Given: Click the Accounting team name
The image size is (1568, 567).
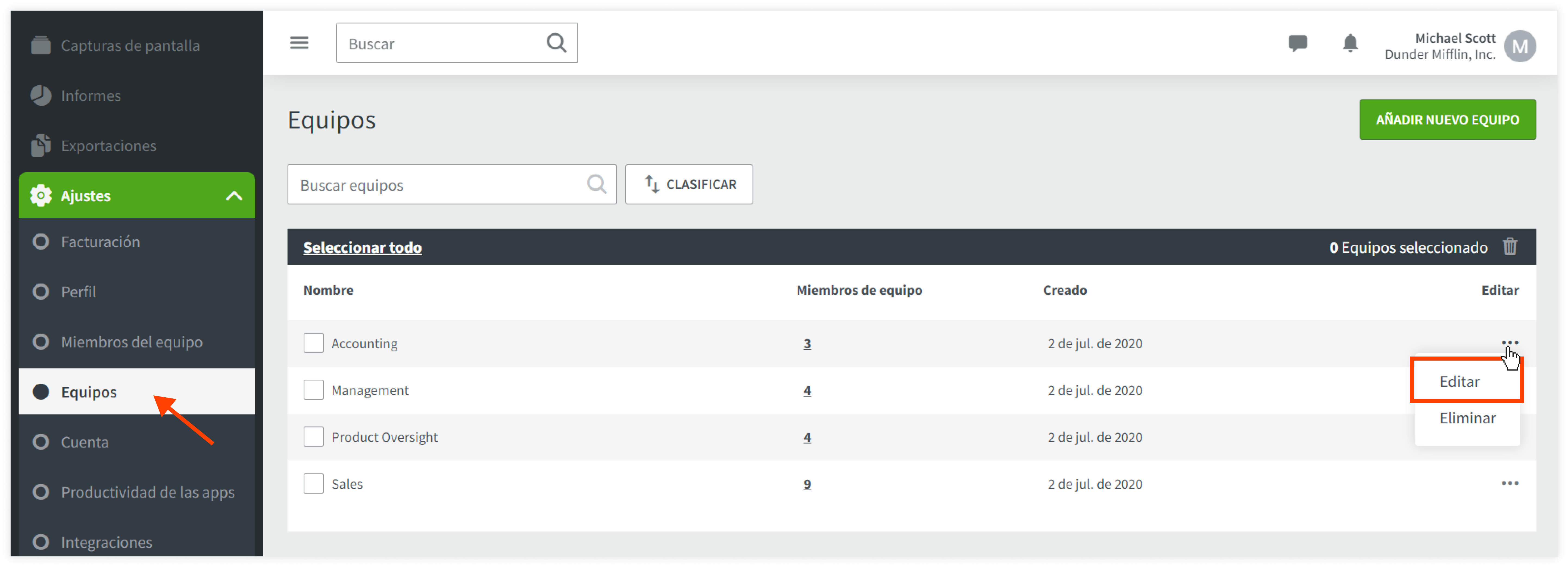Looking at the screenshot, I should (x=364, y=343).
